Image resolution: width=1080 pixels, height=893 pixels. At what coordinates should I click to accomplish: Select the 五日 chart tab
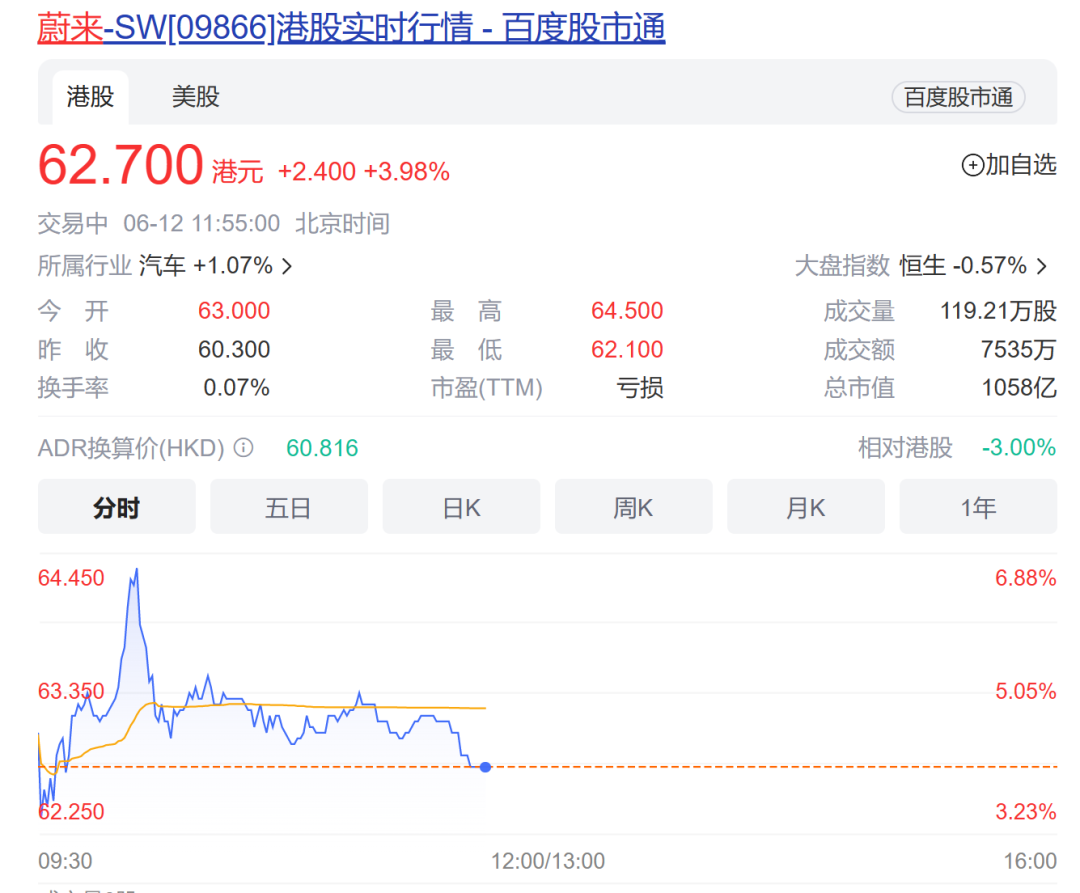tap(289, 507)
